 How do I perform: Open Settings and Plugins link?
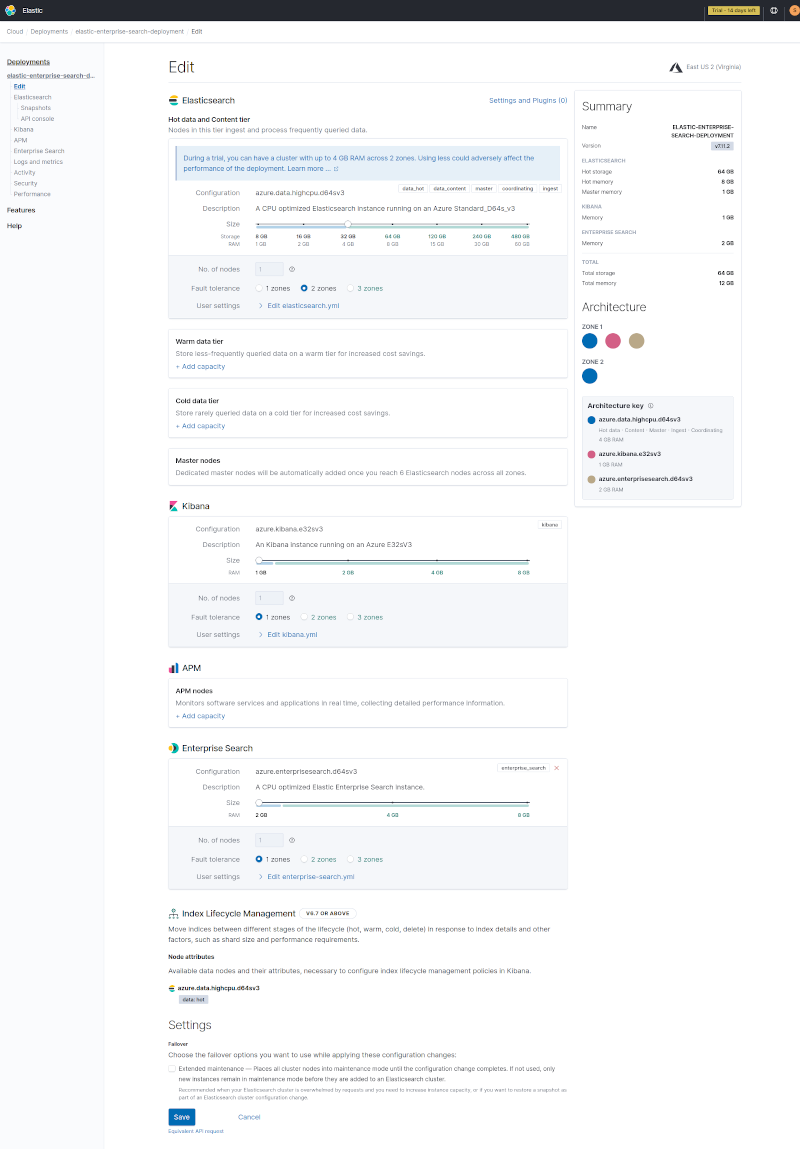tap(527, 101)
